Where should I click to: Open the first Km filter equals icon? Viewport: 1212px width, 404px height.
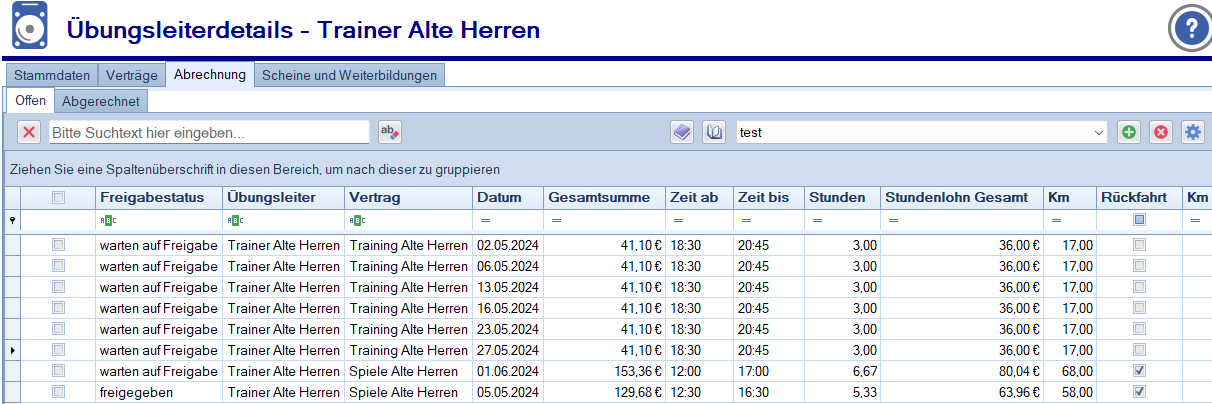pyautogui.click(x=1057, y=220)
